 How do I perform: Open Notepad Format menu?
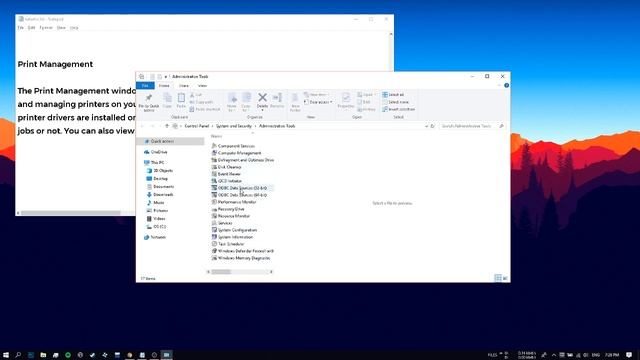(x=46, y=28)
